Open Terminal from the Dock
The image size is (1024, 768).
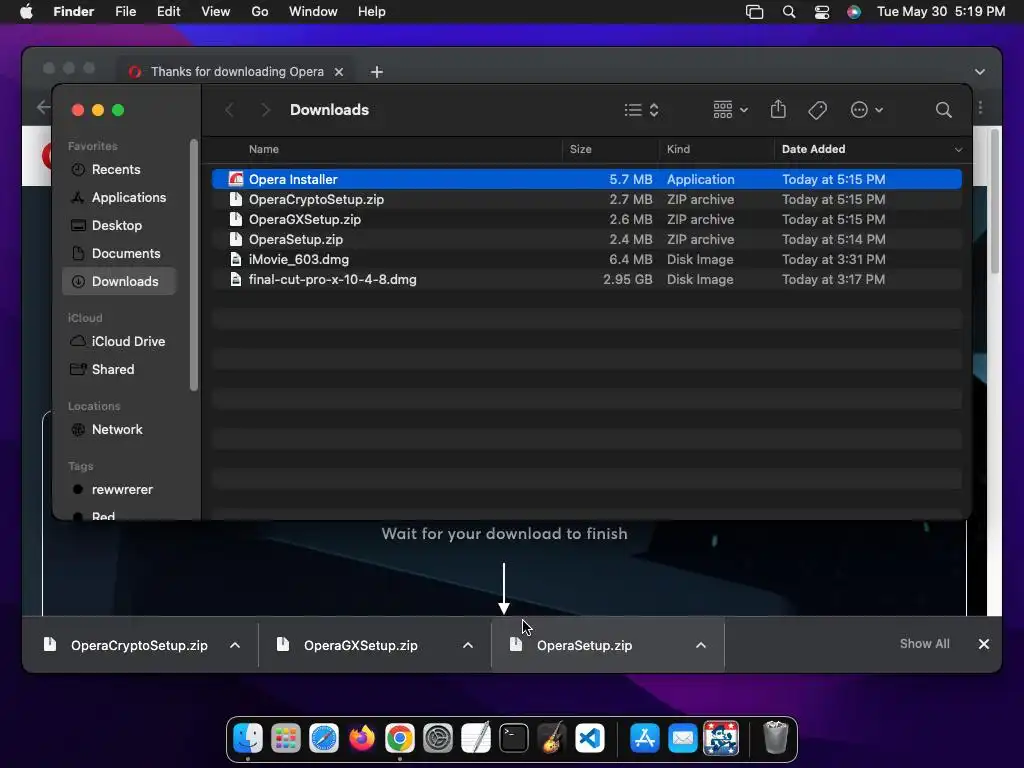coord(513,739)
